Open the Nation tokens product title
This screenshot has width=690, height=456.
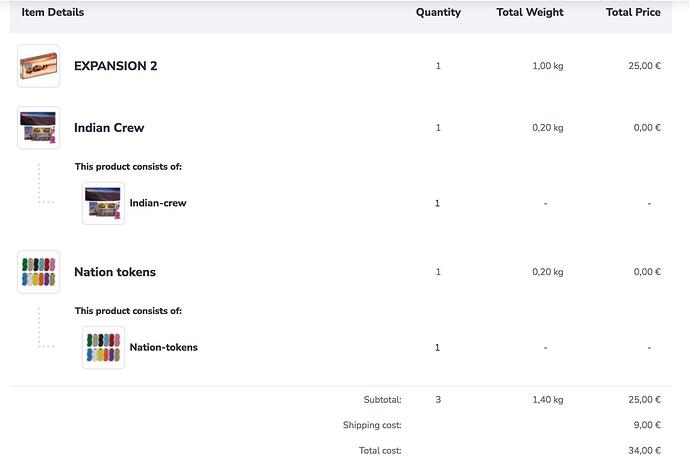(x=115, y=272)
